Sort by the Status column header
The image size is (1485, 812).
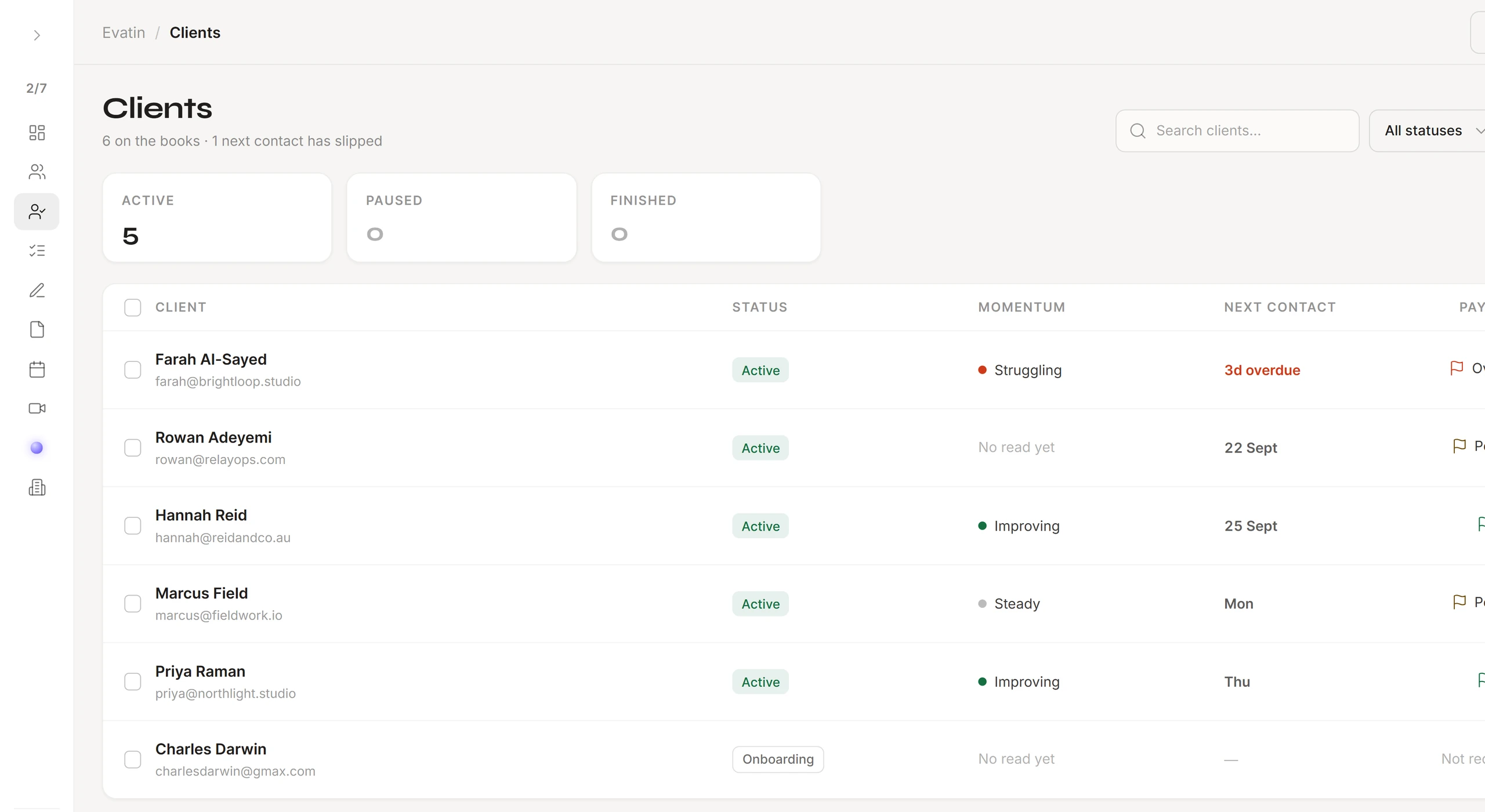click(759, 307)
